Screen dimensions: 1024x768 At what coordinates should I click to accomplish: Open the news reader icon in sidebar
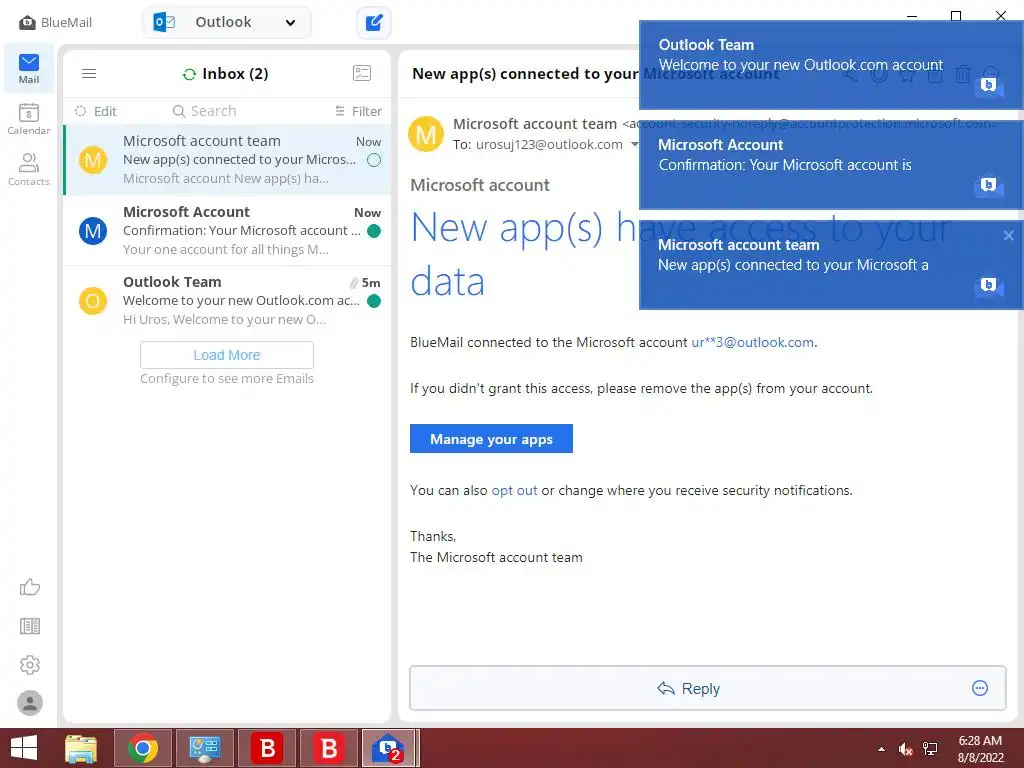coord(29,626)
